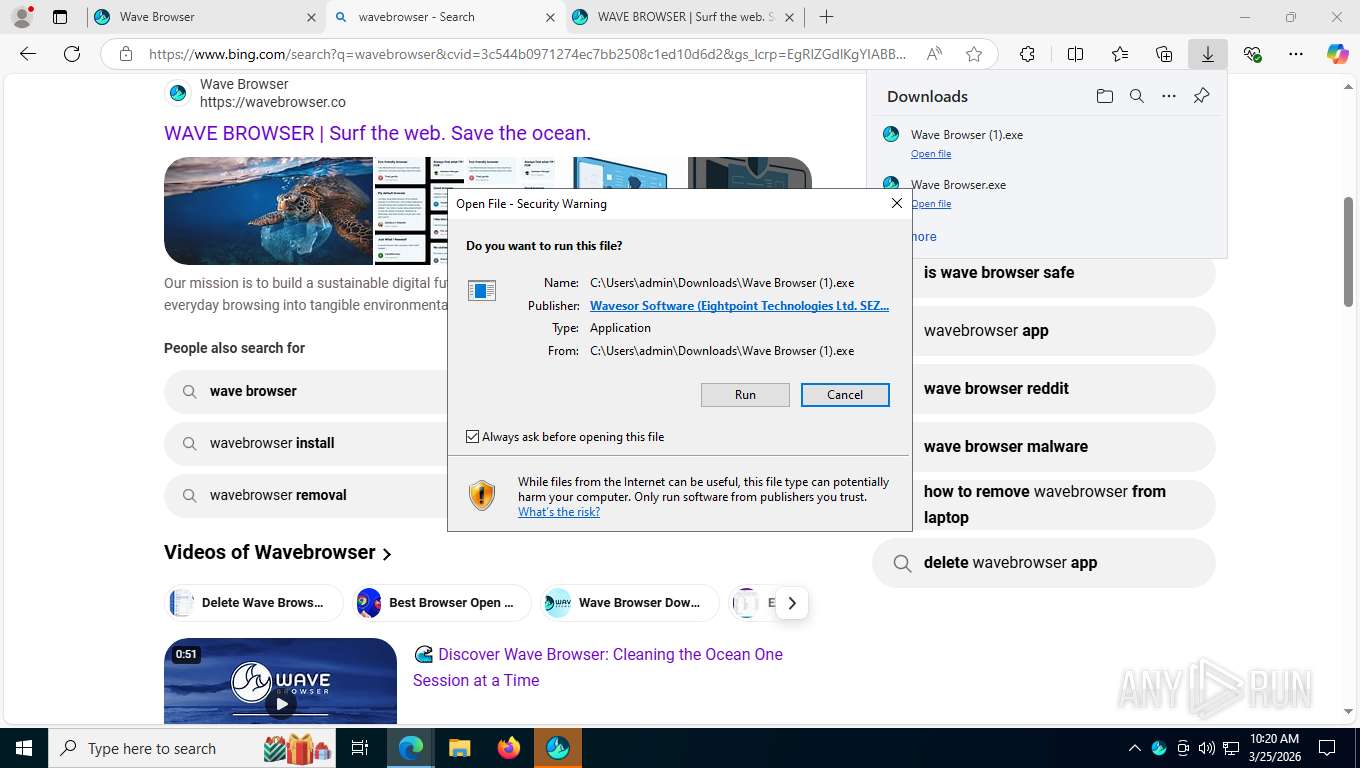Choose Wave Browser Dow... video chip
The height and width of the screenshot is (768, 1360).
coord(630,603)
